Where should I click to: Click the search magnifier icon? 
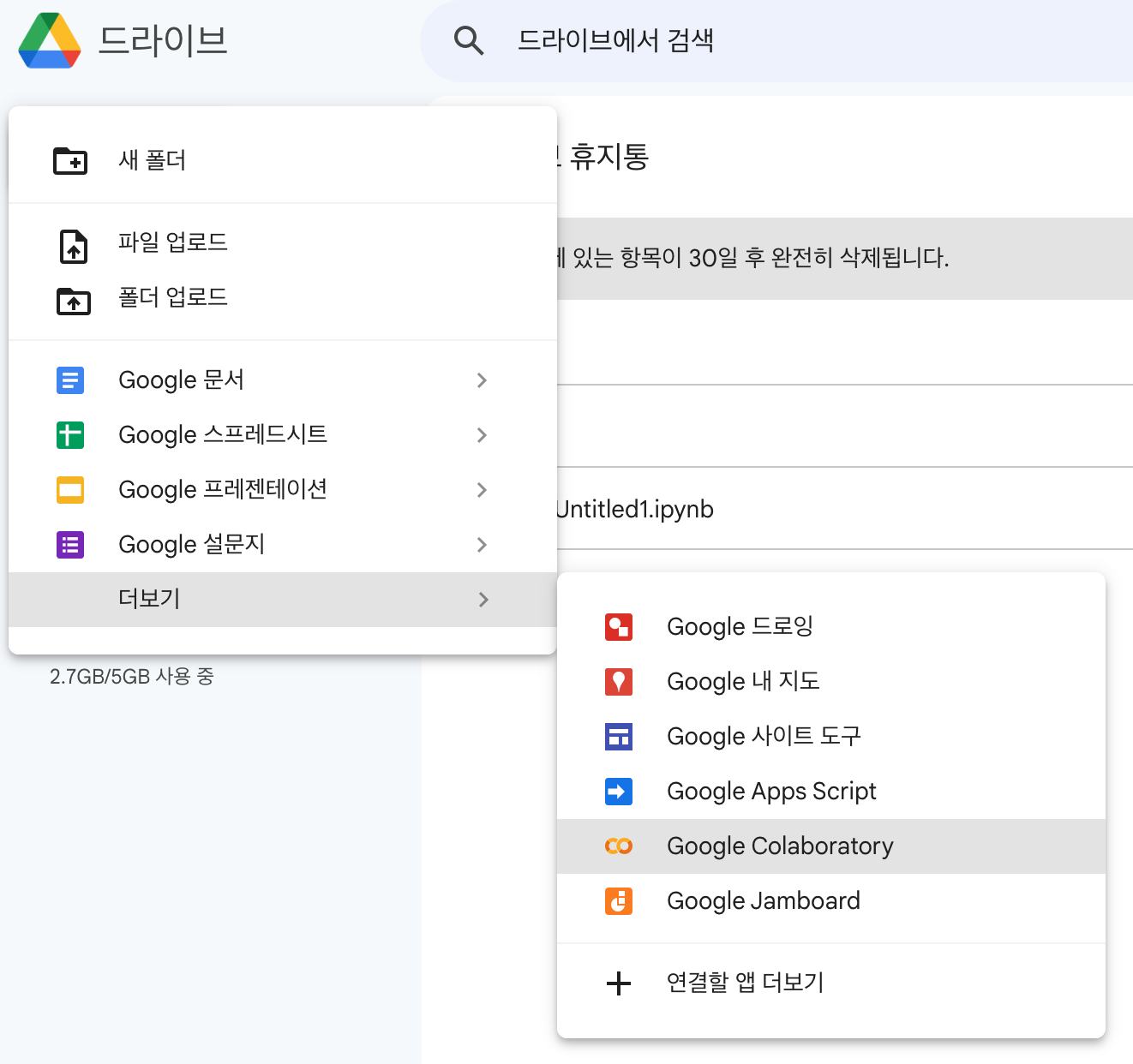pyautogui.click(x=469, y=40)
